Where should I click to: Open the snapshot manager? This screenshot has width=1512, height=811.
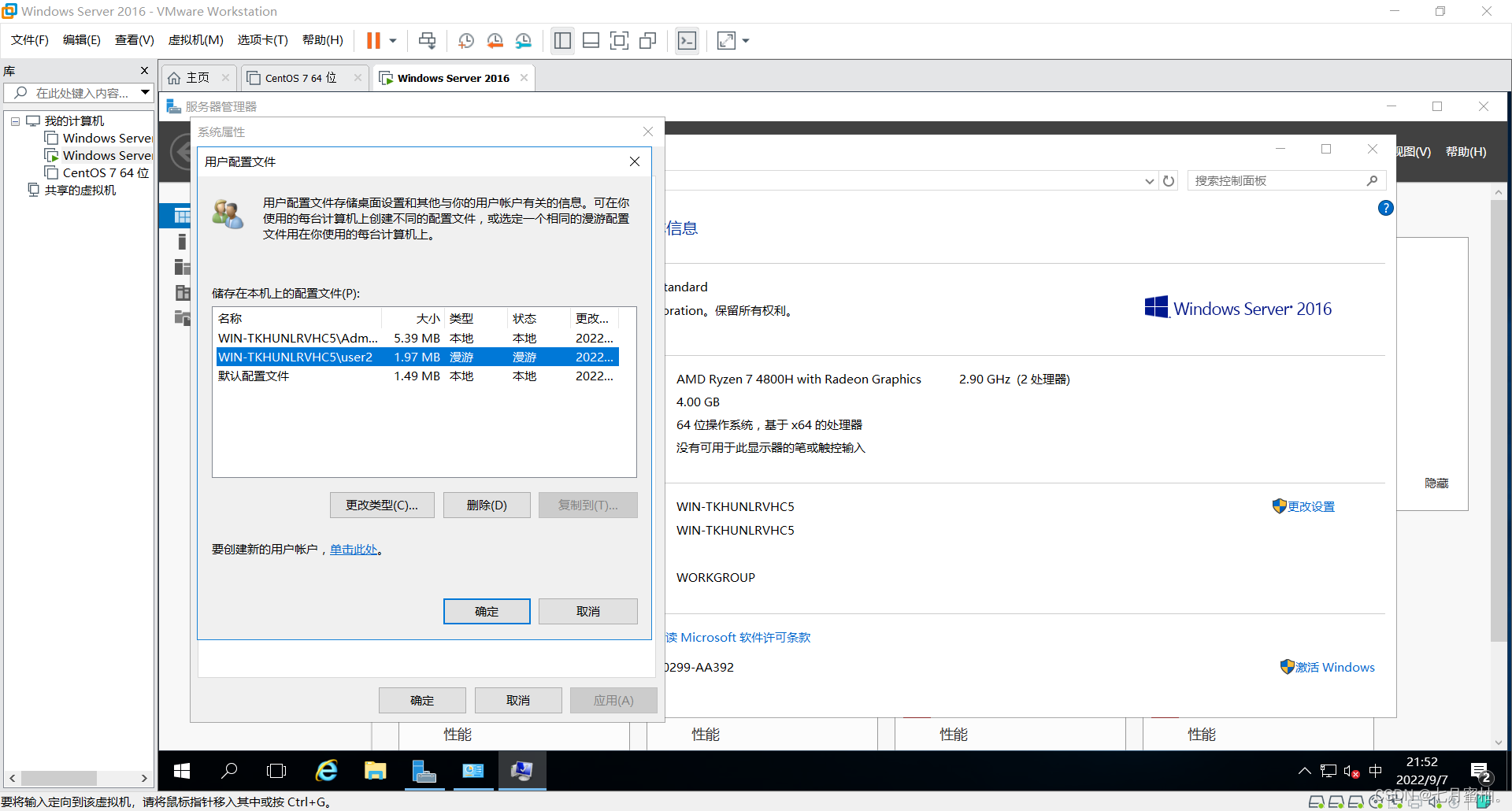point(524,40)
